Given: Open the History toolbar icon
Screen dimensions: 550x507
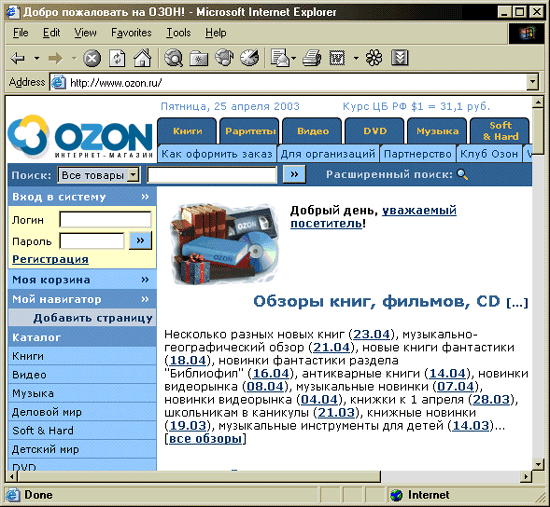Looking at the screenshot, I should pyautogui.click(x=249, y=58).
